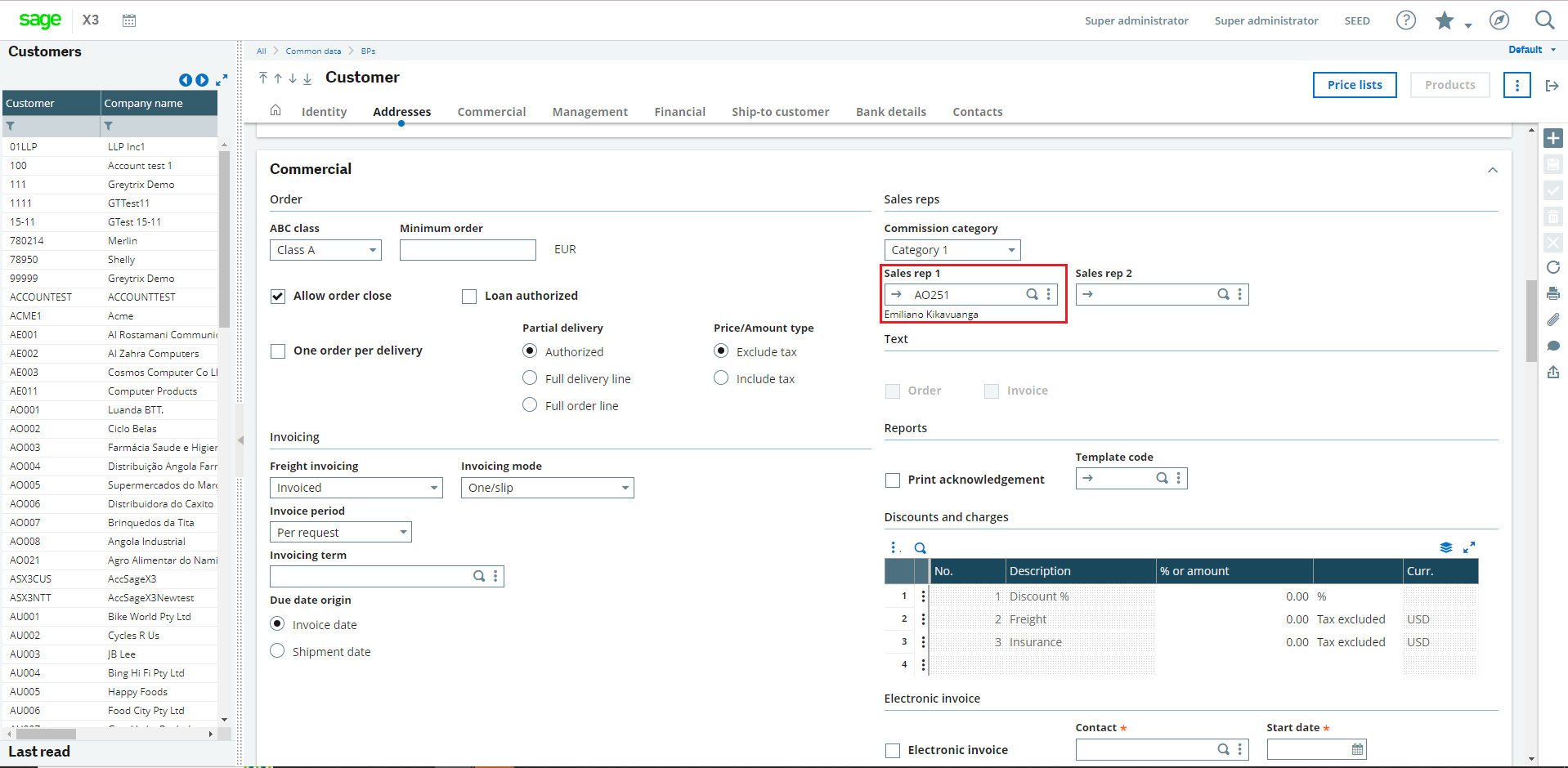Open Freight invoicing dropdown
1568x768 pixels.
[356, 488]
